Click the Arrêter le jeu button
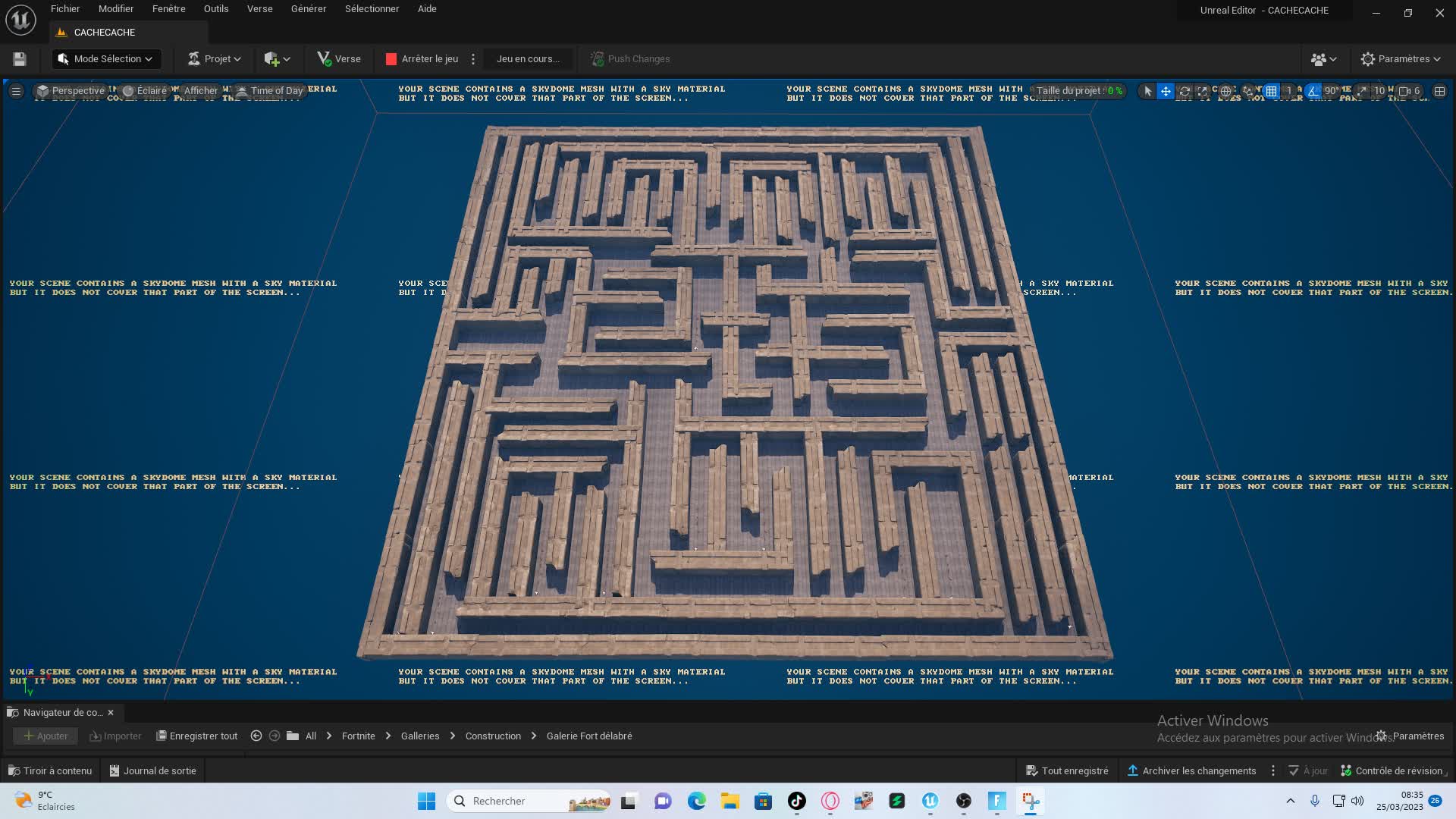The height and width of the screenshot is (819, 1456). [x=429, y=58]
